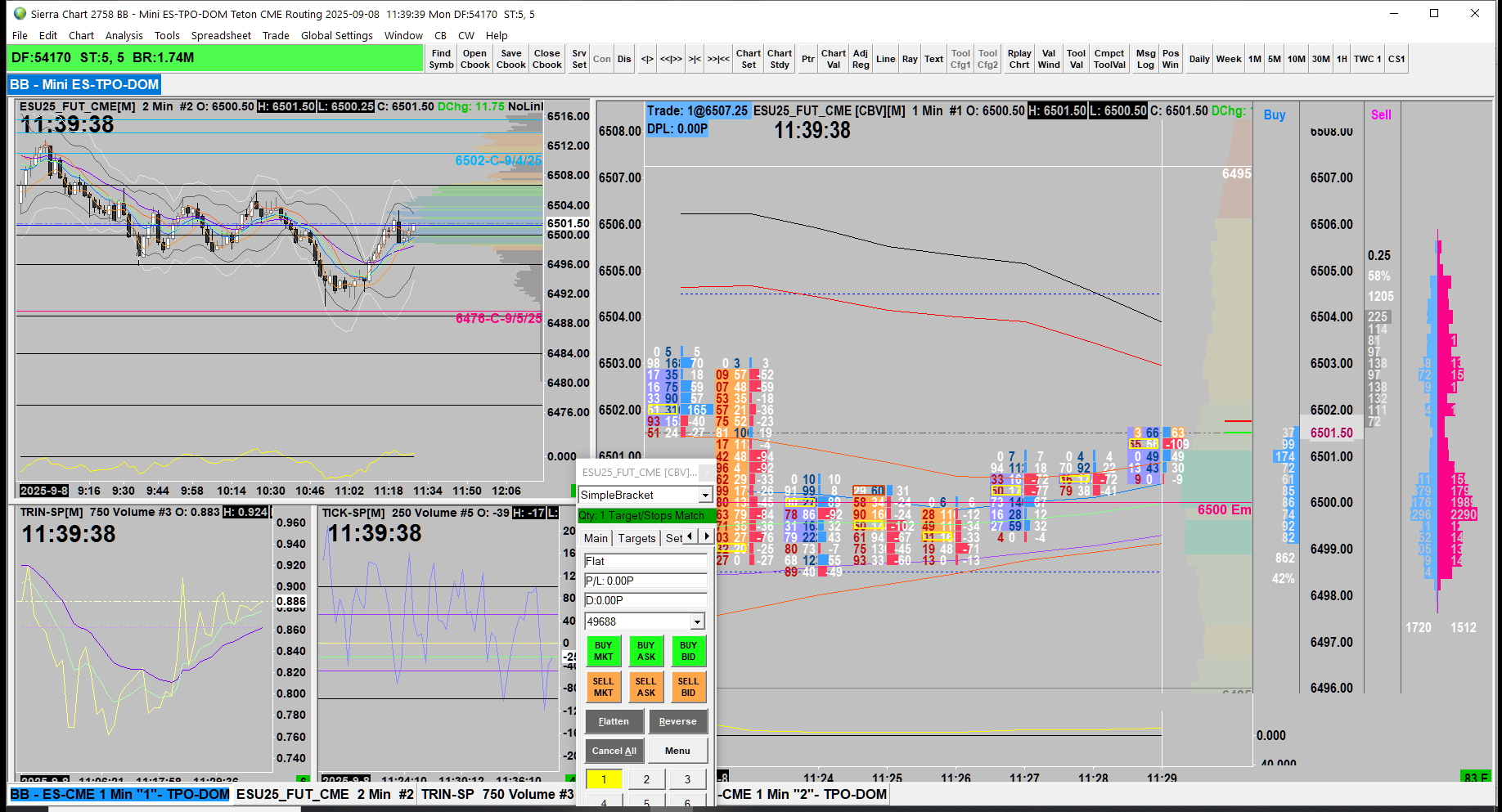Select the BB - Mini ES-TPO-DOM chartbook tab
This screenshot has height=812, width=1502.
coord(84,84)
